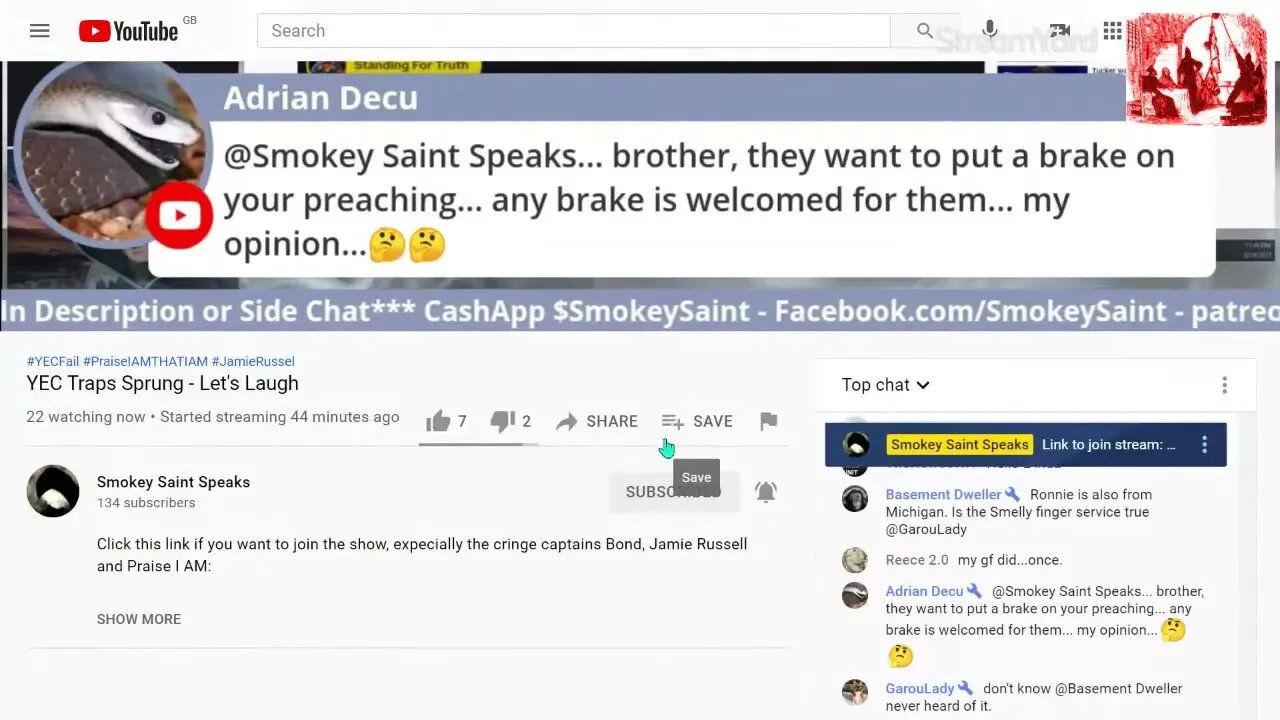Image resolution: width=1280 pixels, height=720 pixels.
Task: Click the search magnifier button
Action: coord(925,31)
